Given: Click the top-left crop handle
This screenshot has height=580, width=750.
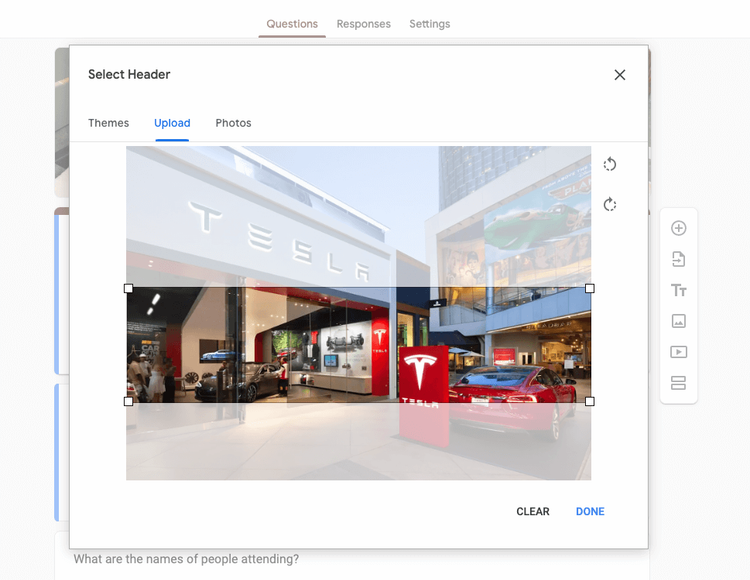Looking at the screenshot, I should [128, 288].
